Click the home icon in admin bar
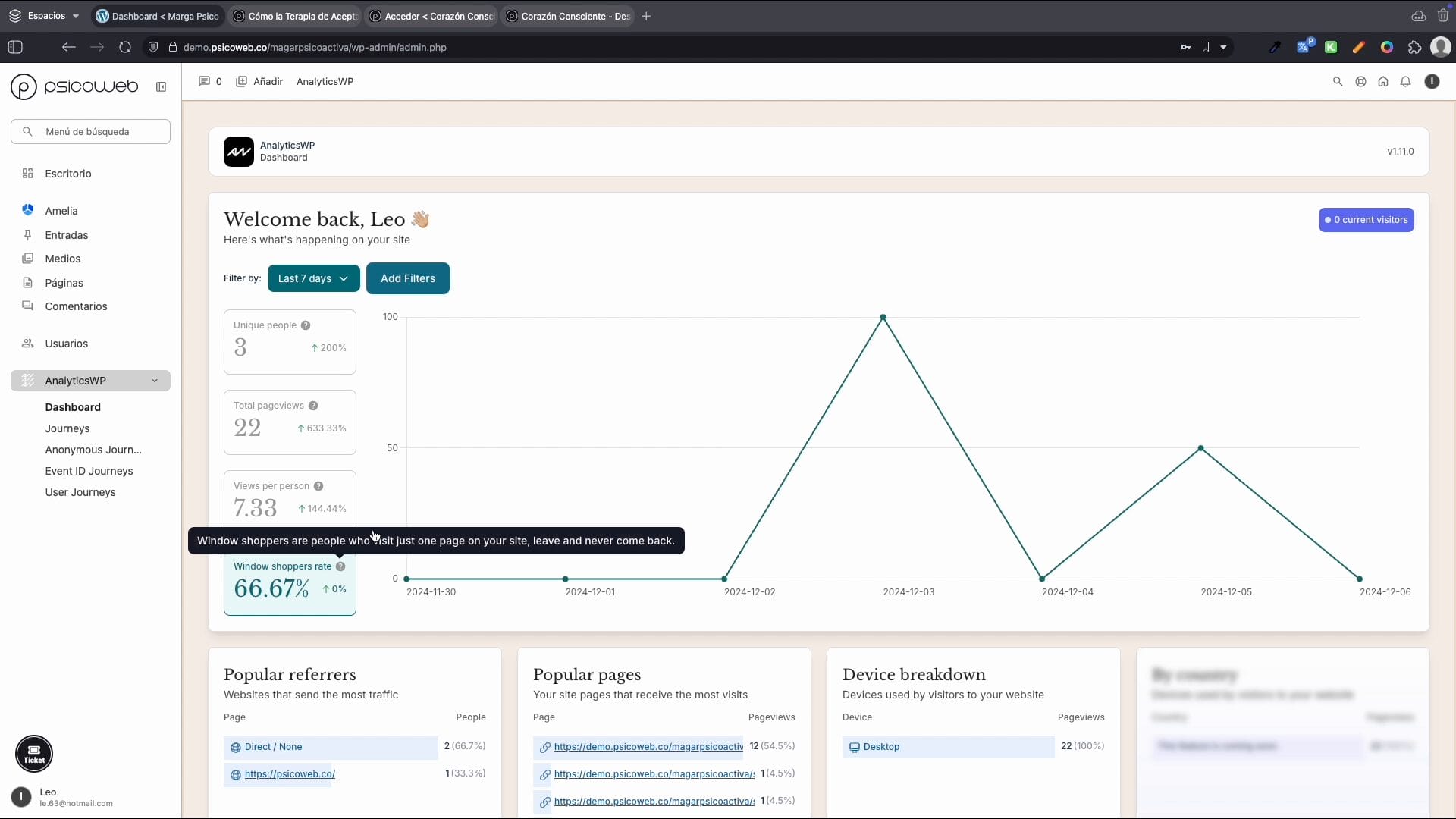 pyautogui.click(x=1383, y=82)
